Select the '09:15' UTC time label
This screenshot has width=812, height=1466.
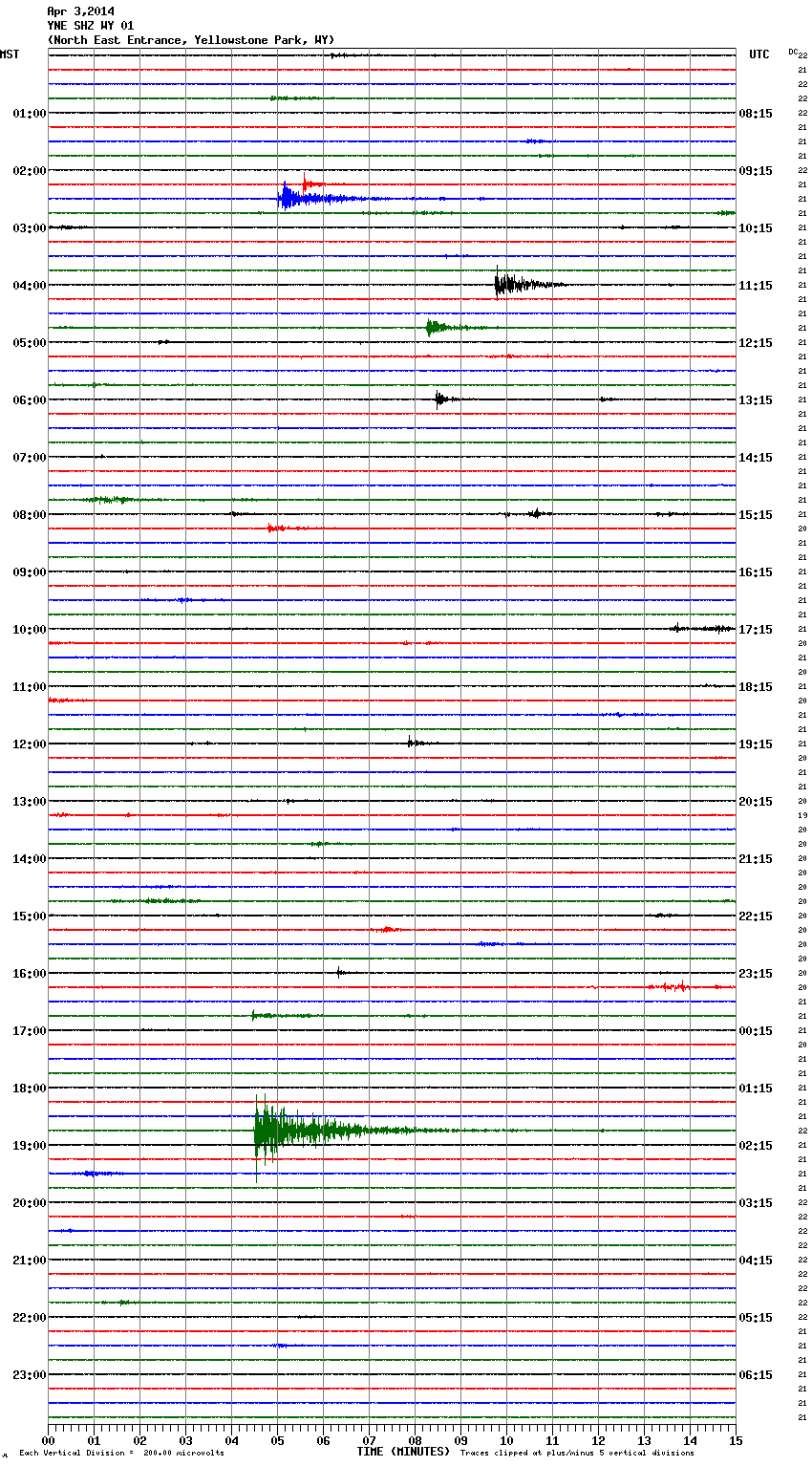(756, 171)
